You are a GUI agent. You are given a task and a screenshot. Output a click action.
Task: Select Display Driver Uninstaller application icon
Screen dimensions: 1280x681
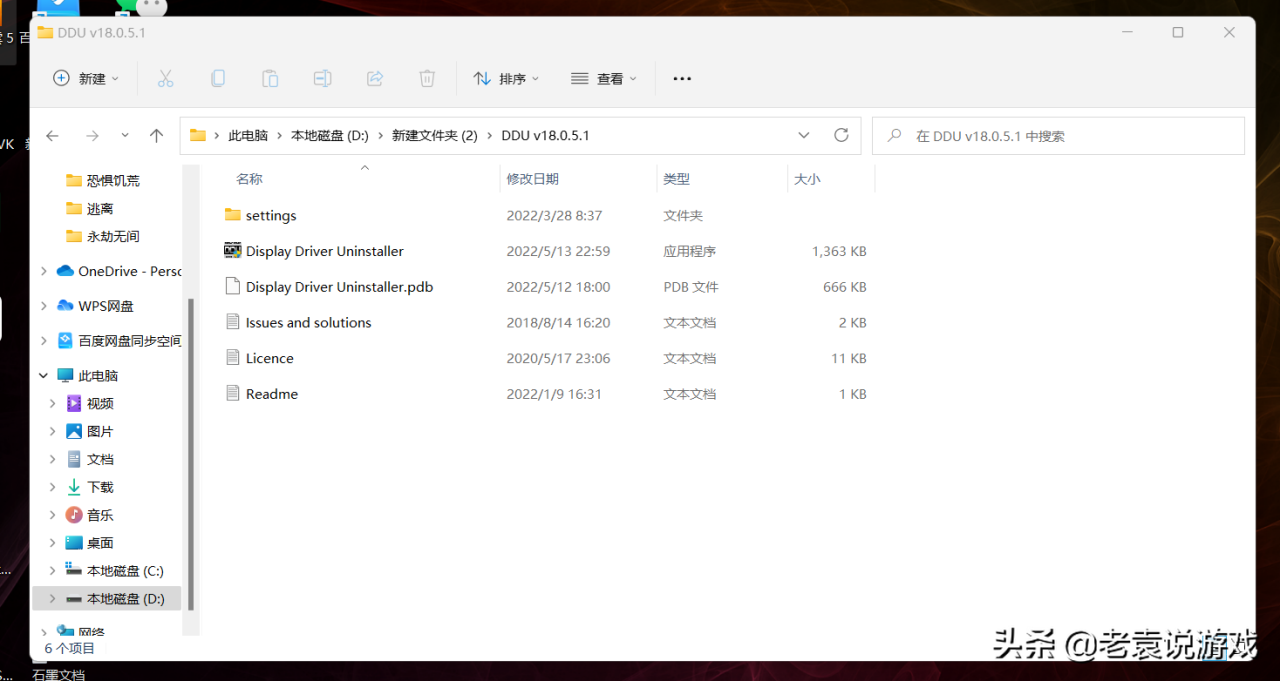tap(233, 251)
